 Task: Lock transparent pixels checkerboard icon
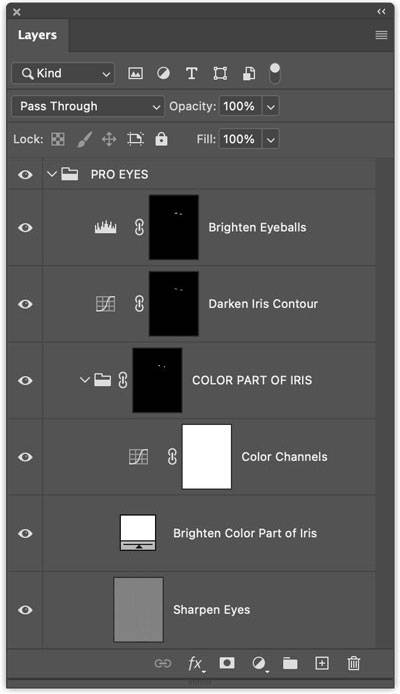[58, 139]
